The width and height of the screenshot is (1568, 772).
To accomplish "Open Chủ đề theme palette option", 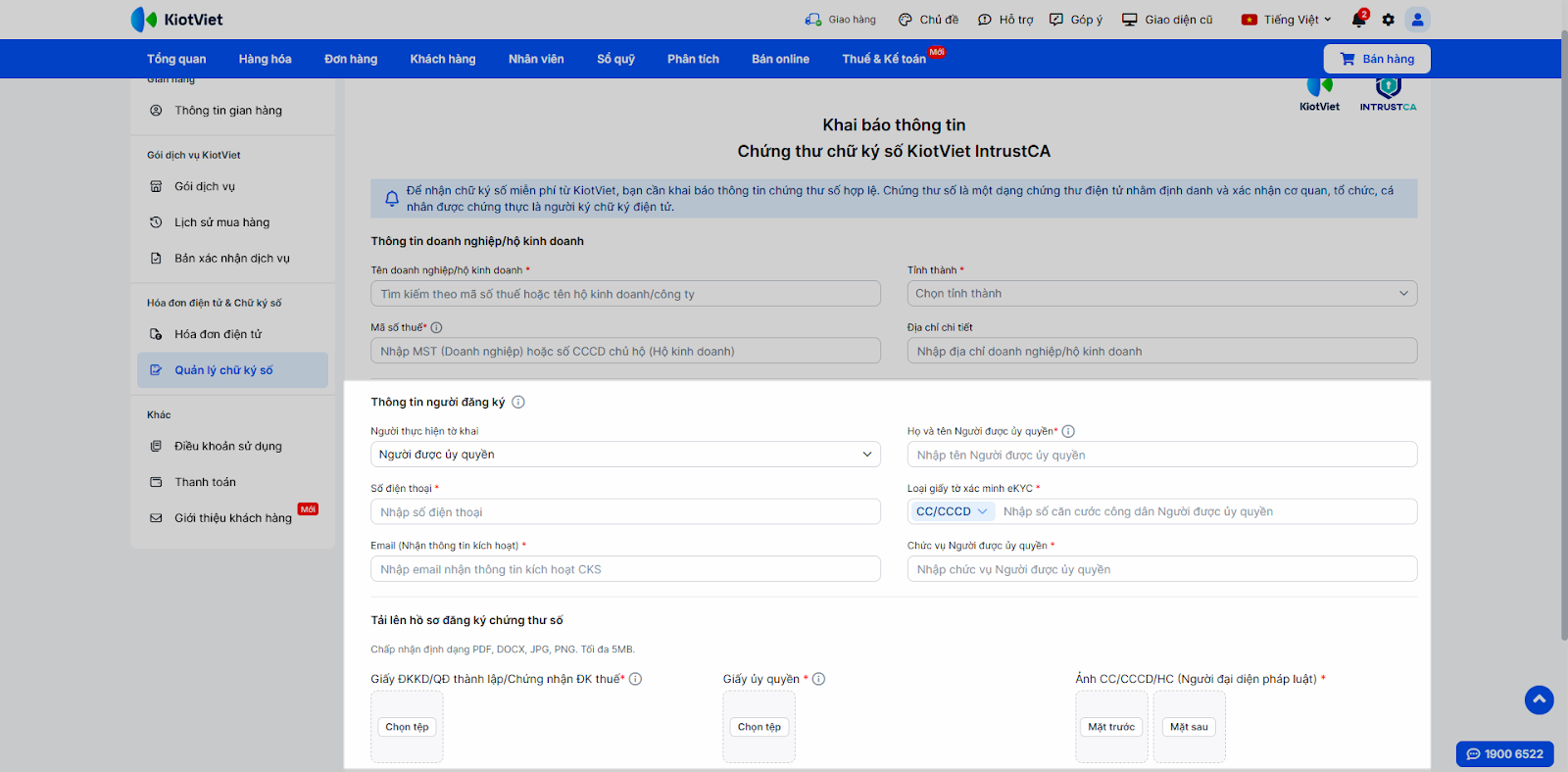I will [928, 20].
